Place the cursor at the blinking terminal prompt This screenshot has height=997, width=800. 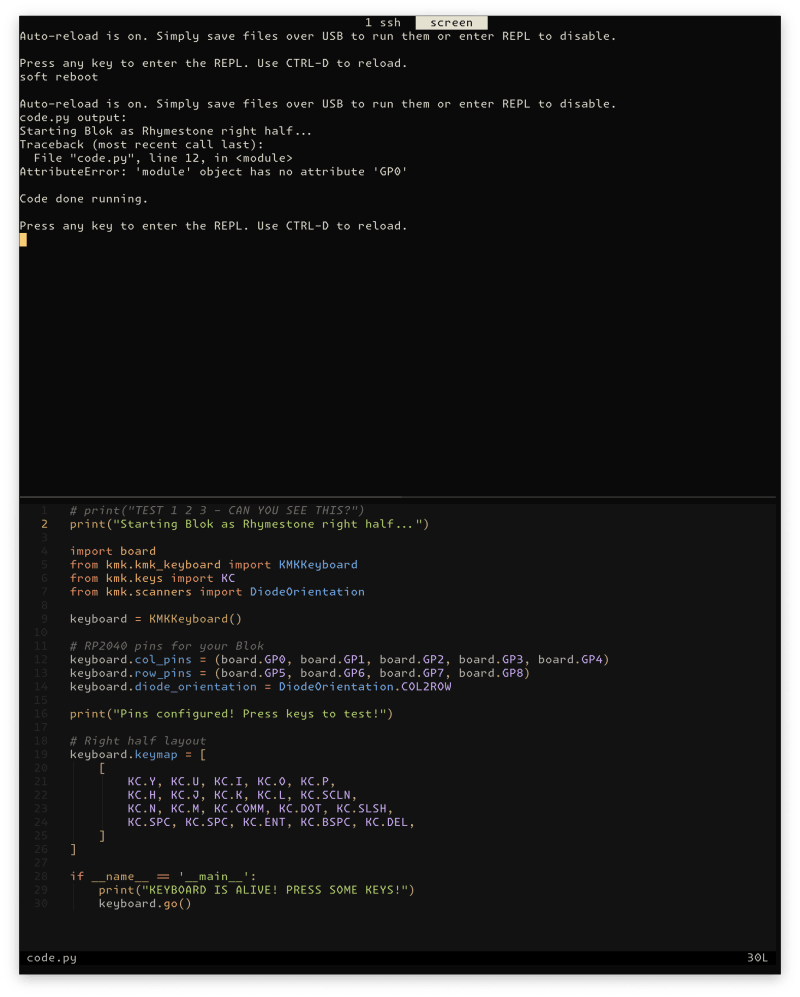click(x=22, y=239)
